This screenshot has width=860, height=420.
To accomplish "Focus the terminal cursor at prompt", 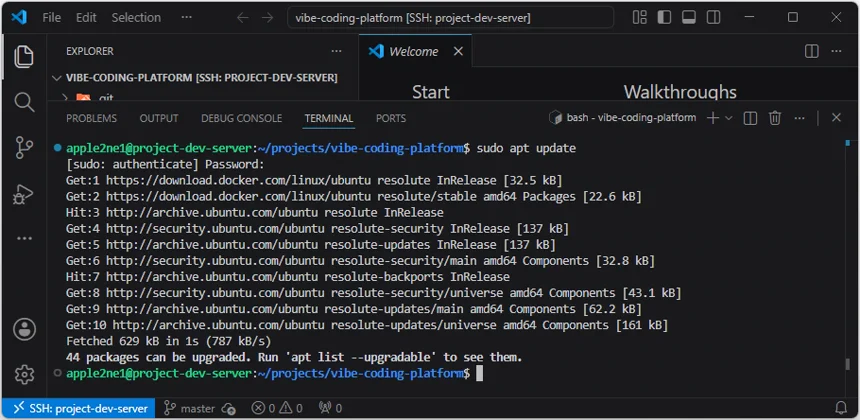I will pyautogui.click(x=479, y=374).
